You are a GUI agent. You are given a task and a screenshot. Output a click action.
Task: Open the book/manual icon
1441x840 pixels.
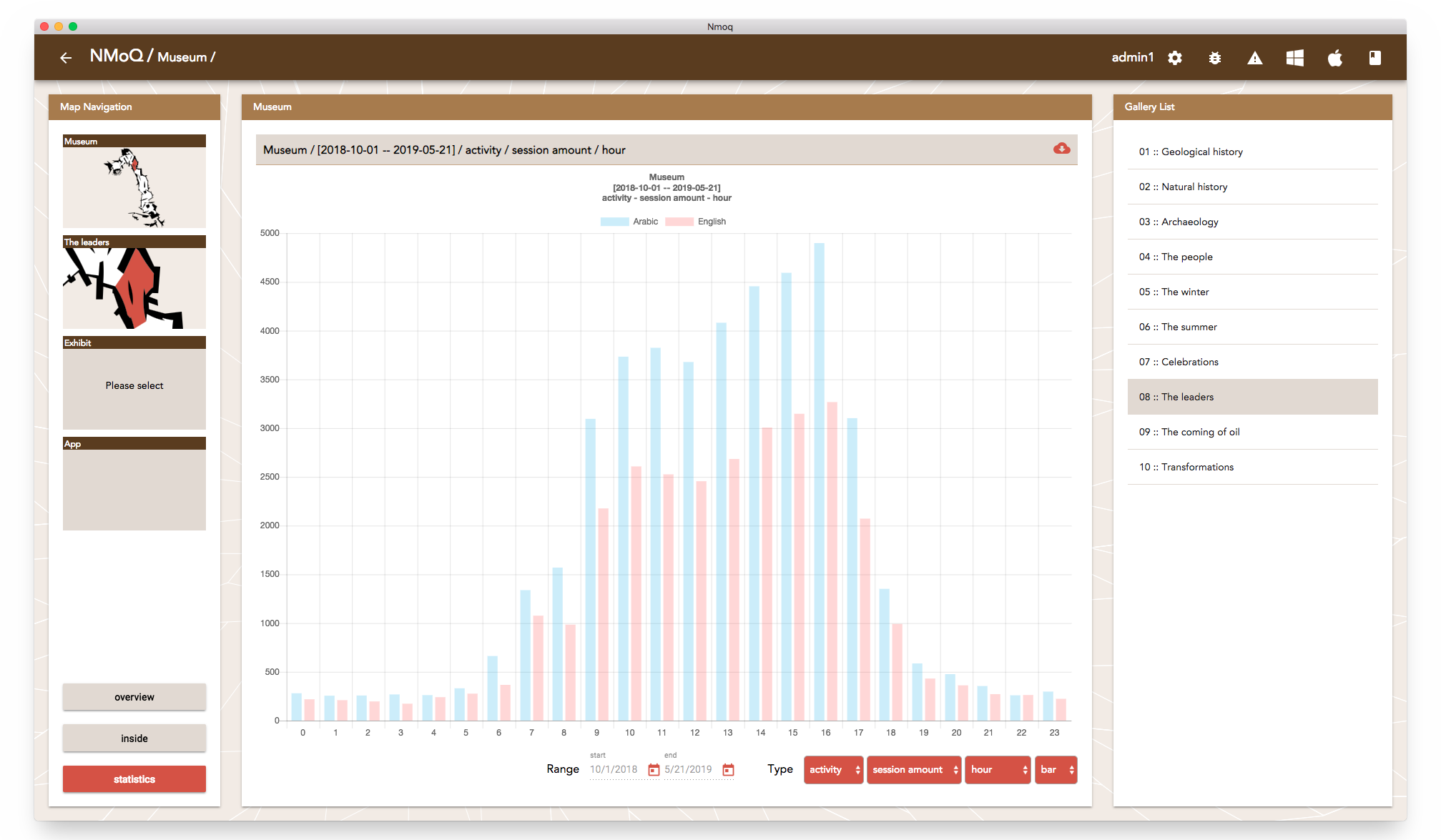(x=1375, y=58)
